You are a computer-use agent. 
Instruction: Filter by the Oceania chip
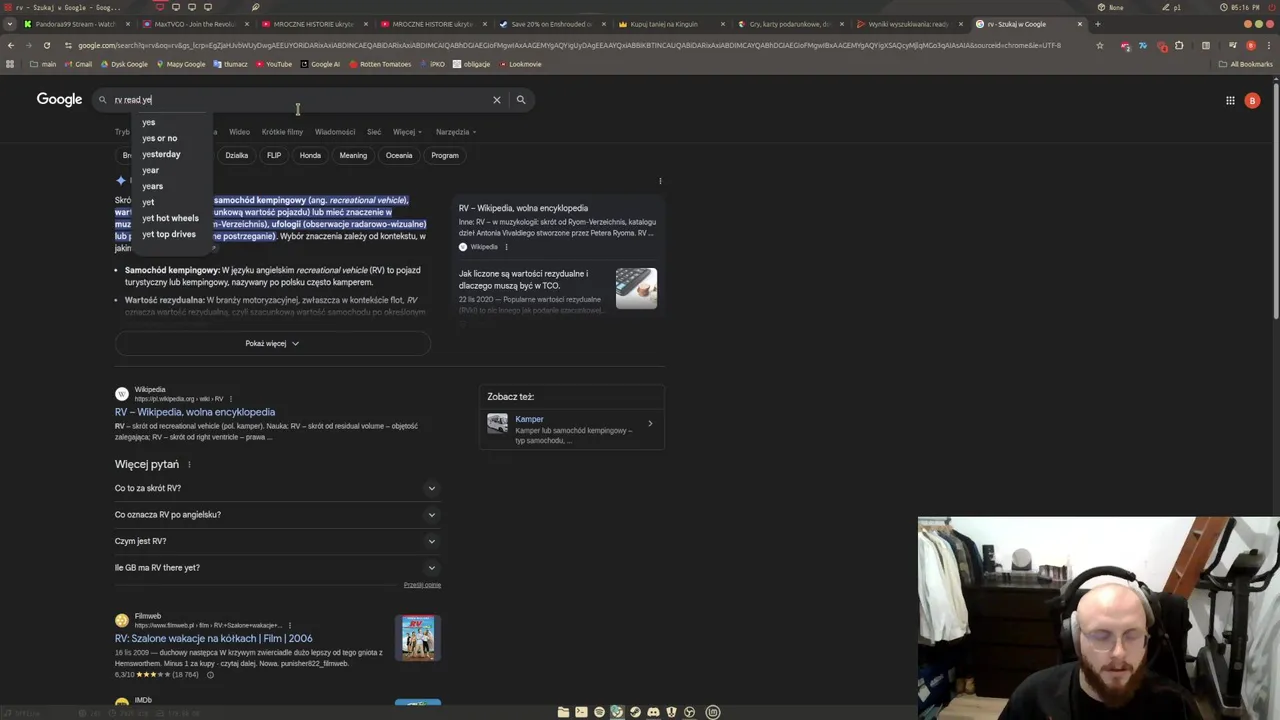pyautogui.click(x=399, y=155)
